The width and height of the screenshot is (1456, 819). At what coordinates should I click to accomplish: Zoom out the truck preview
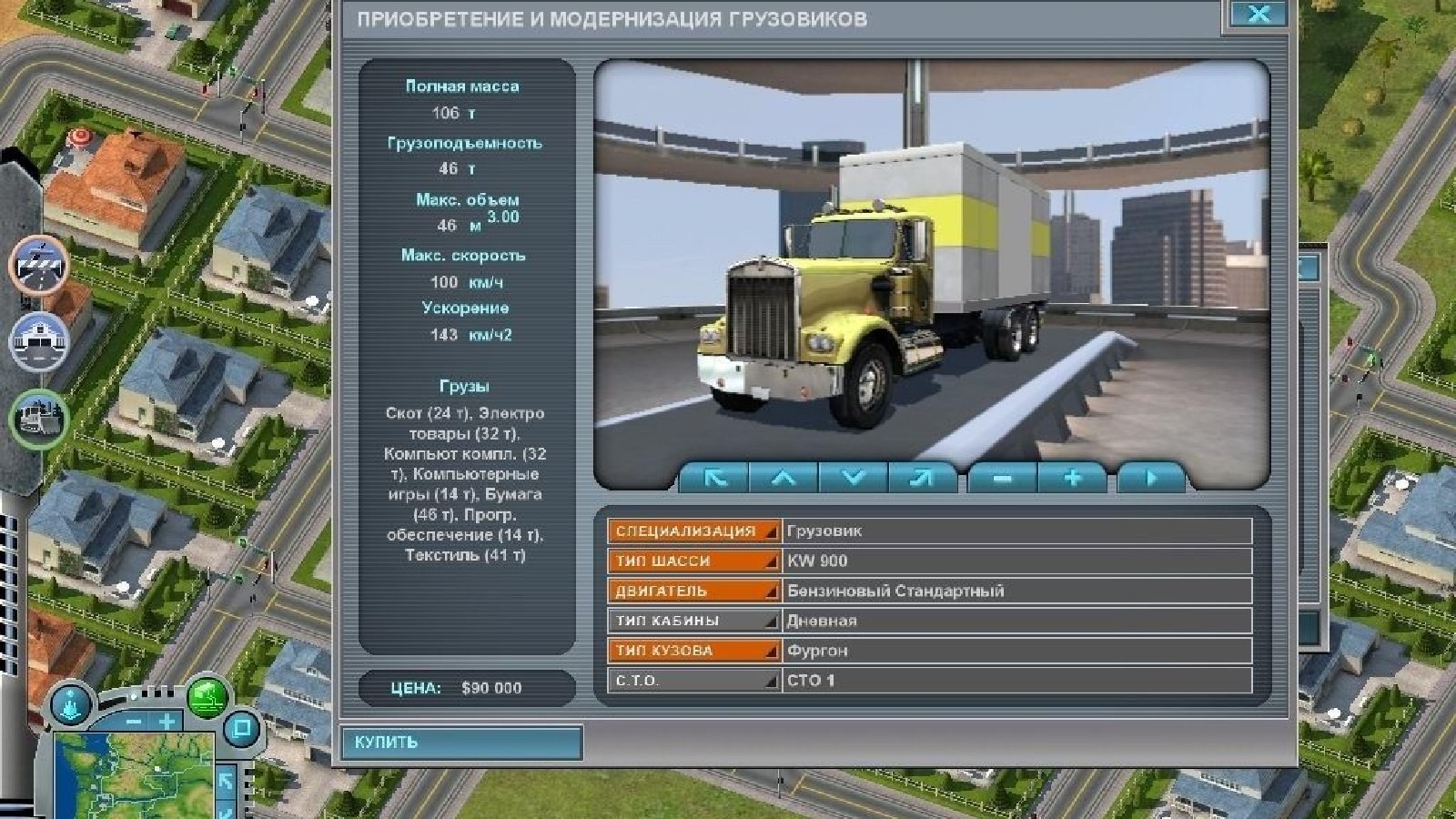(x=1002, y=478)
